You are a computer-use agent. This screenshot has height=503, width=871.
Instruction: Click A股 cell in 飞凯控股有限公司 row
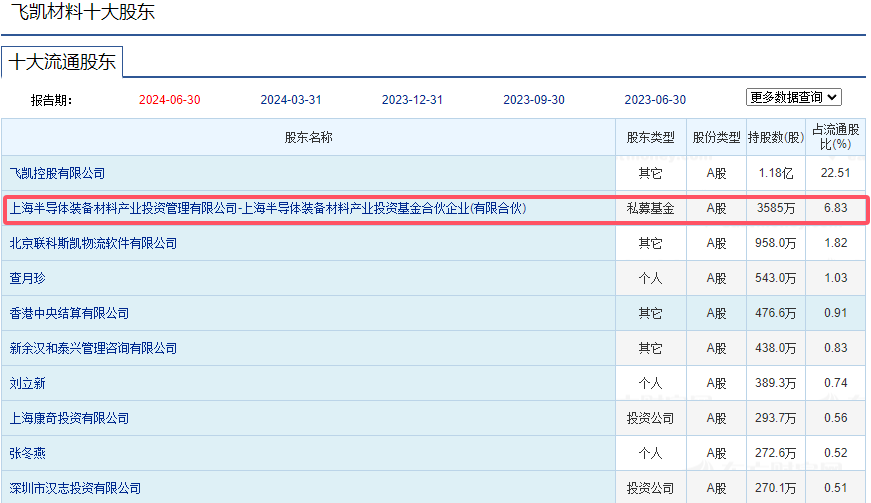point(716,173)
